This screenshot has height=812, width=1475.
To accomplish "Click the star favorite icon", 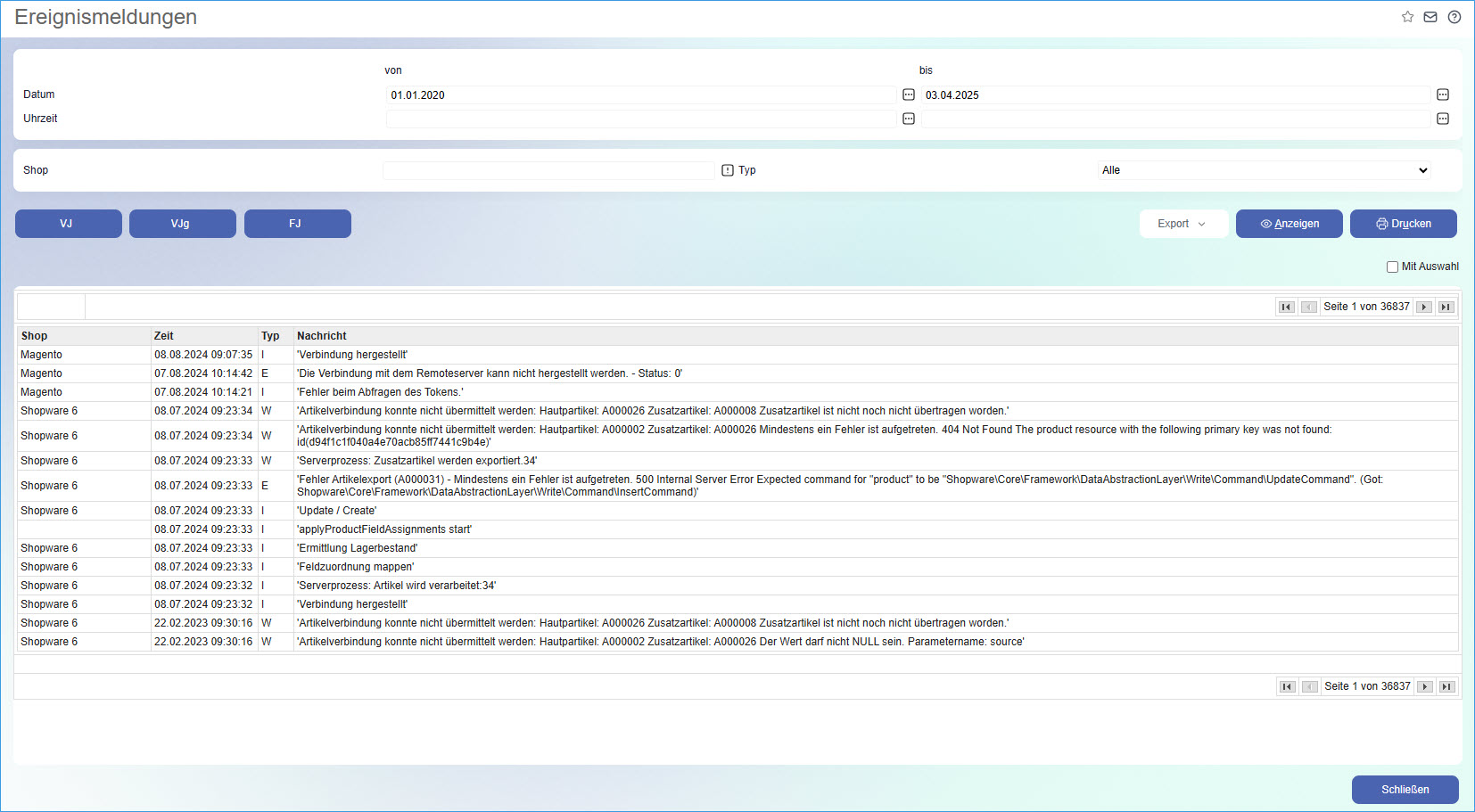I will pos(1407,17).
